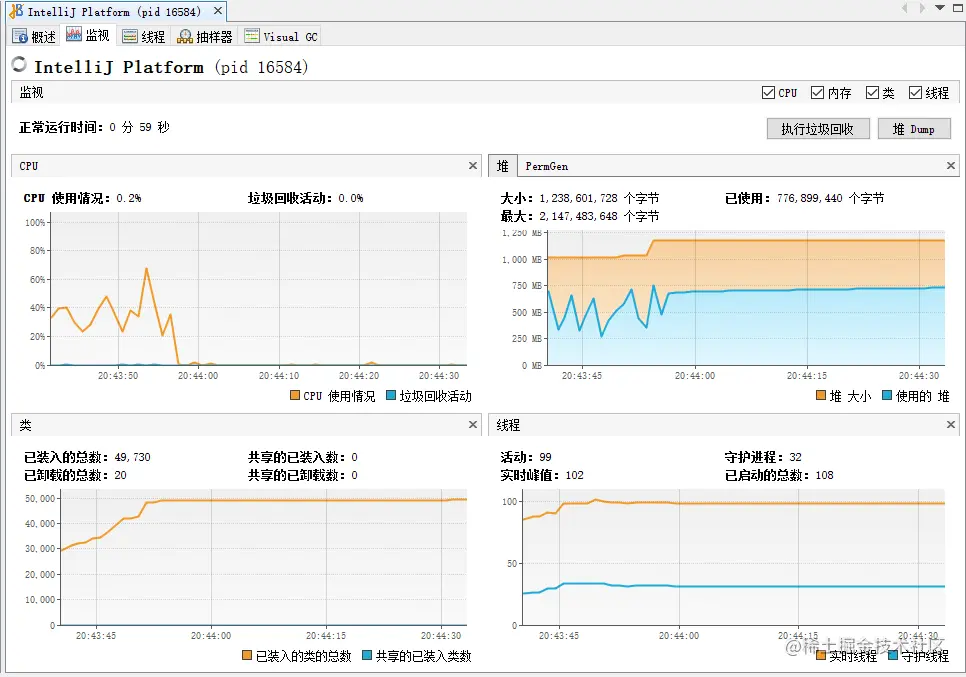
Task: Click the blue 共享的已装入类数 legend swatch
Action: [x=367, y=655]
